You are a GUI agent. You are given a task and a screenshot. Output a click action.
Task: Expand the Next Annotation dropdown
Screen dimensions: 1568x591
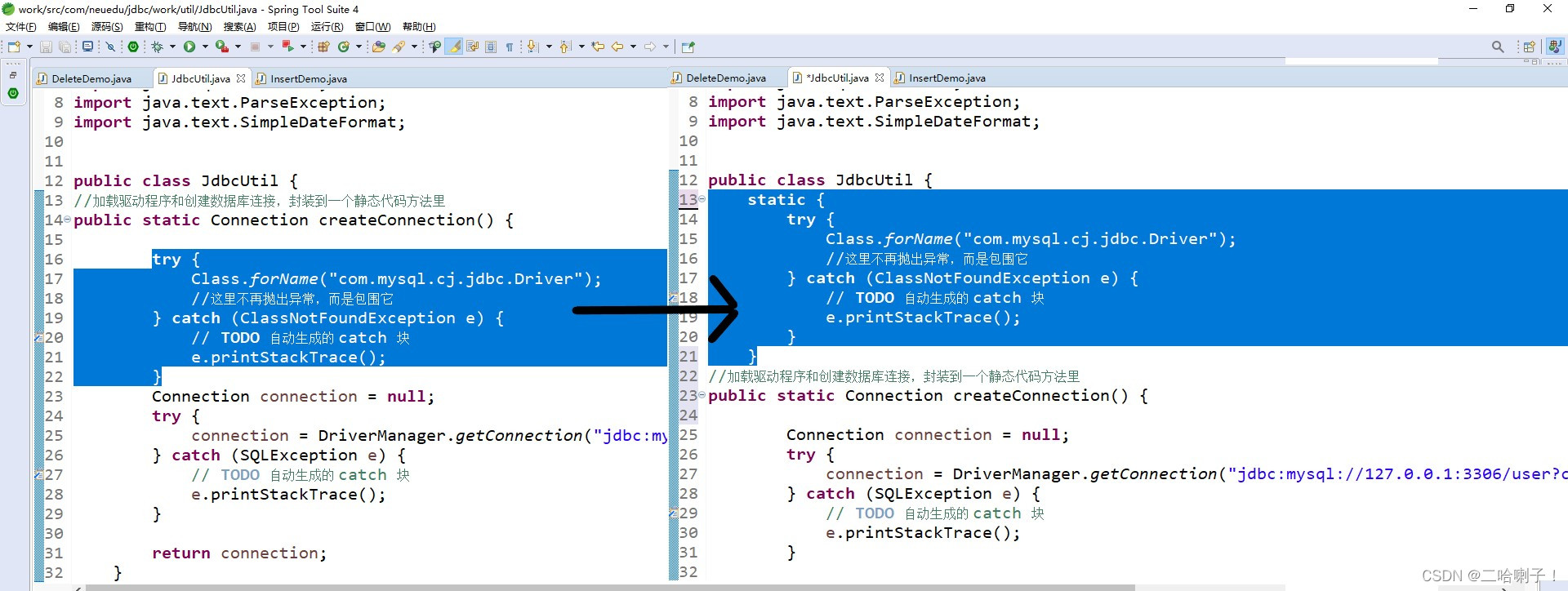pos(549,47)
